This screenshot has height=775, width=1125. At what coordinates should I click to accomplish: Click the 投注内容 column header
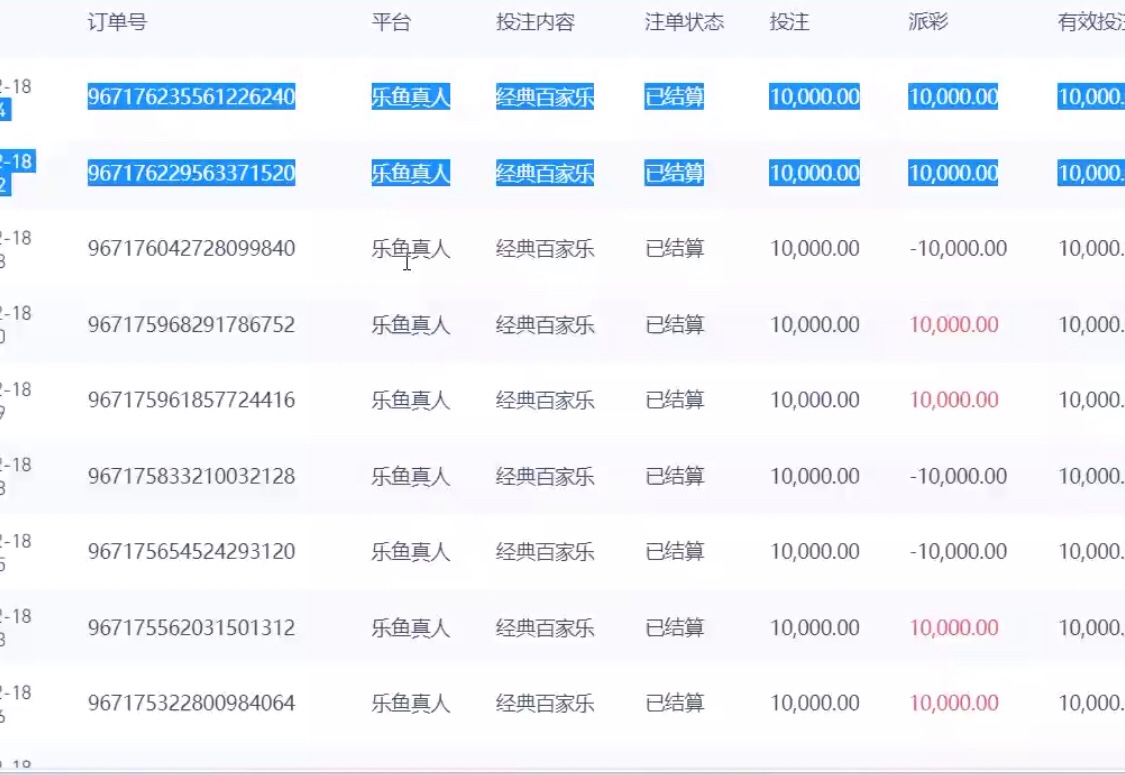535,22
